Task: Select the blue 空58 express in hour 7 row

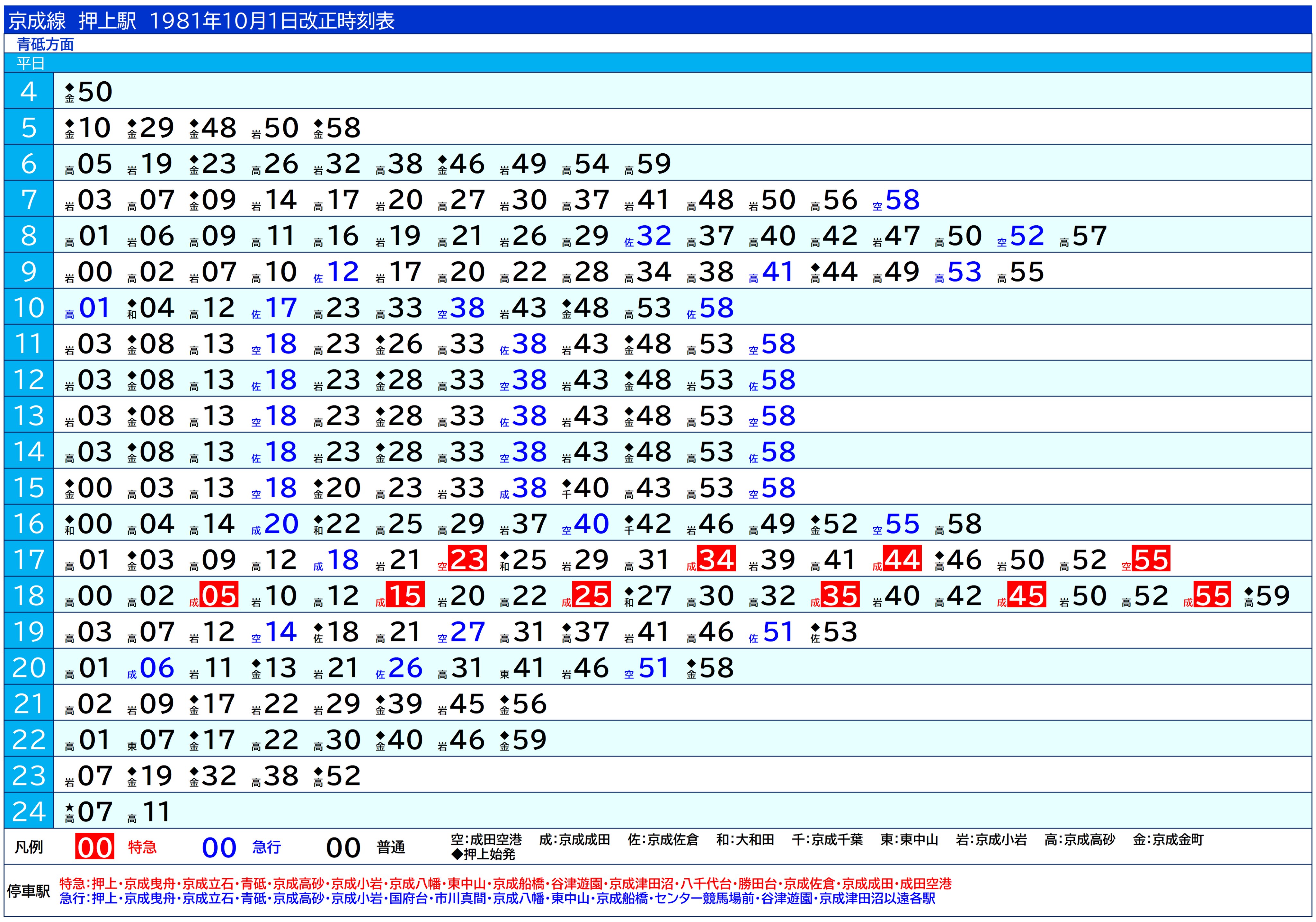Action: point(896,200)
